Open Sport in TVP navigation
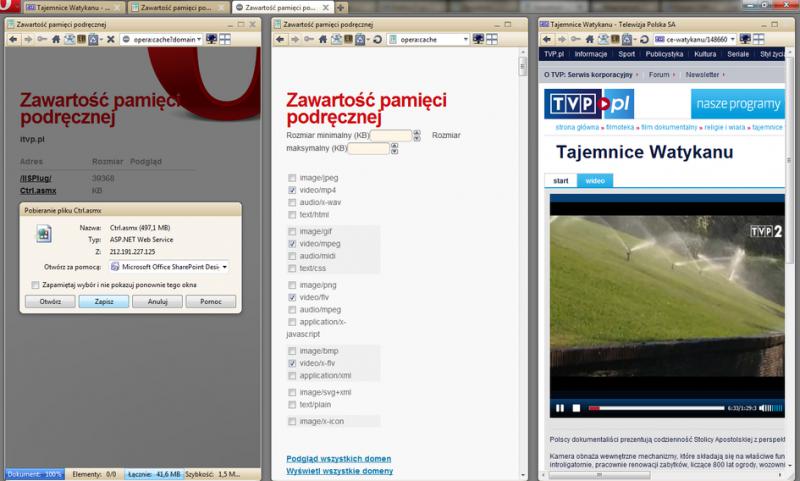The width and height of the screenshot is (800, 481). (x=627, y=54)
